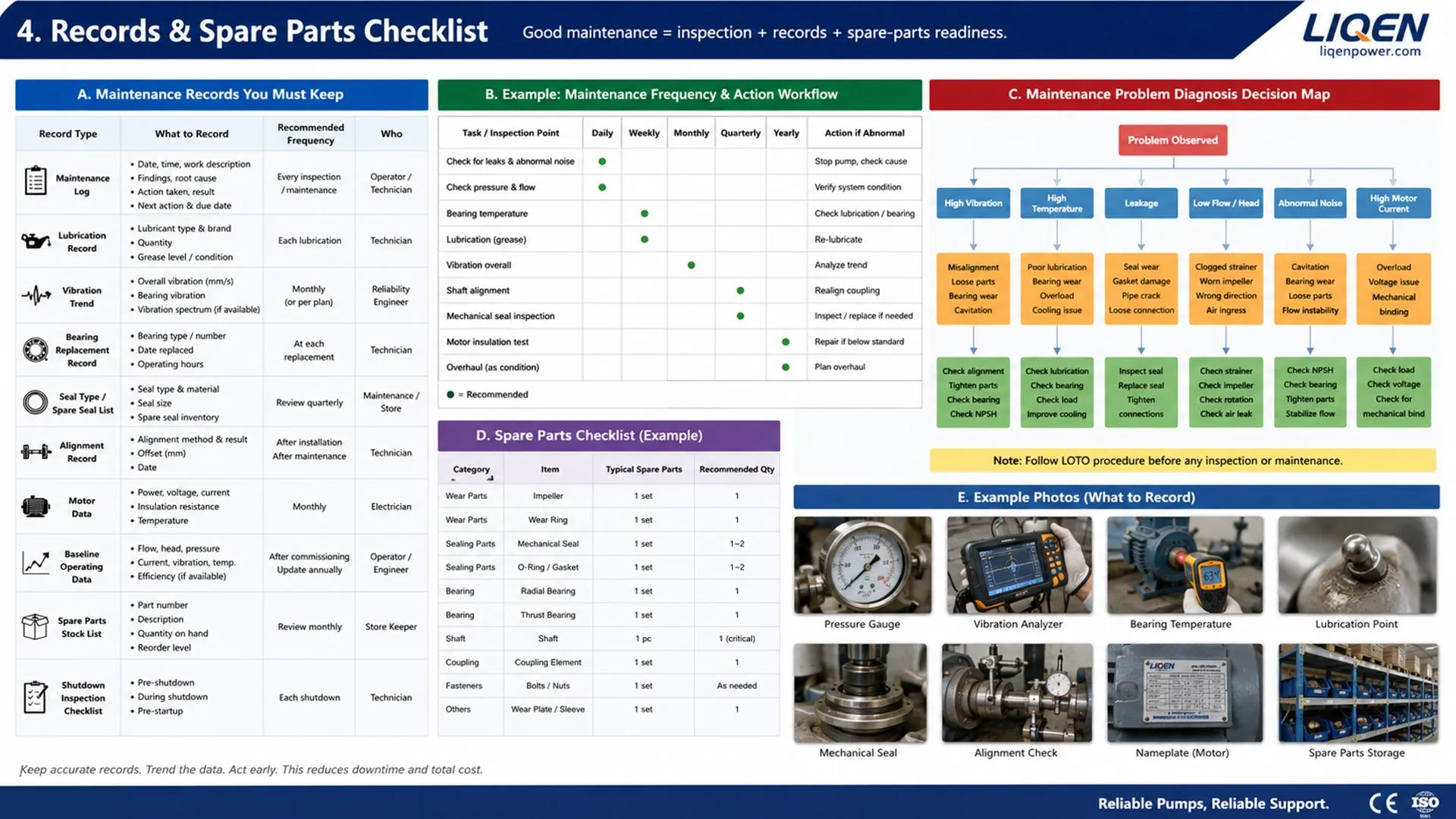The width and height of the screenshot is (1456, 819).
Task: Click the Maintenance Log clipboard icon
Action: pos(36,181)
